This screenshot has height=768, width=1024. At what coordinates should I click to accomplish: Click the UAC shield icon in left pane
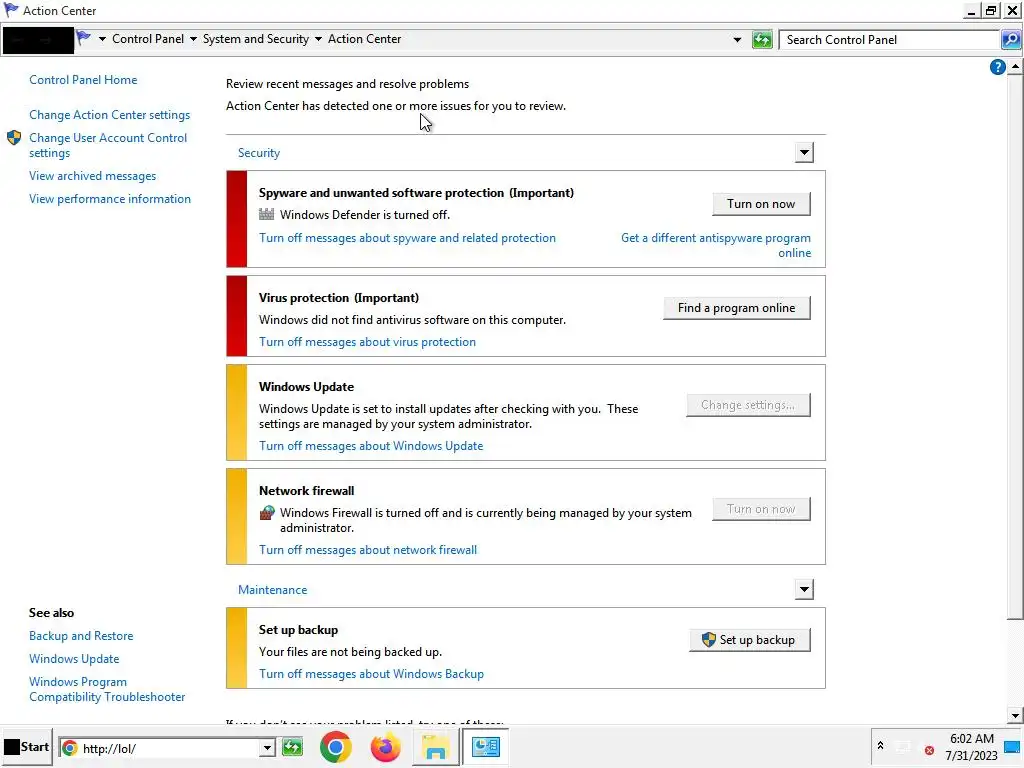[x=14, y=138]
